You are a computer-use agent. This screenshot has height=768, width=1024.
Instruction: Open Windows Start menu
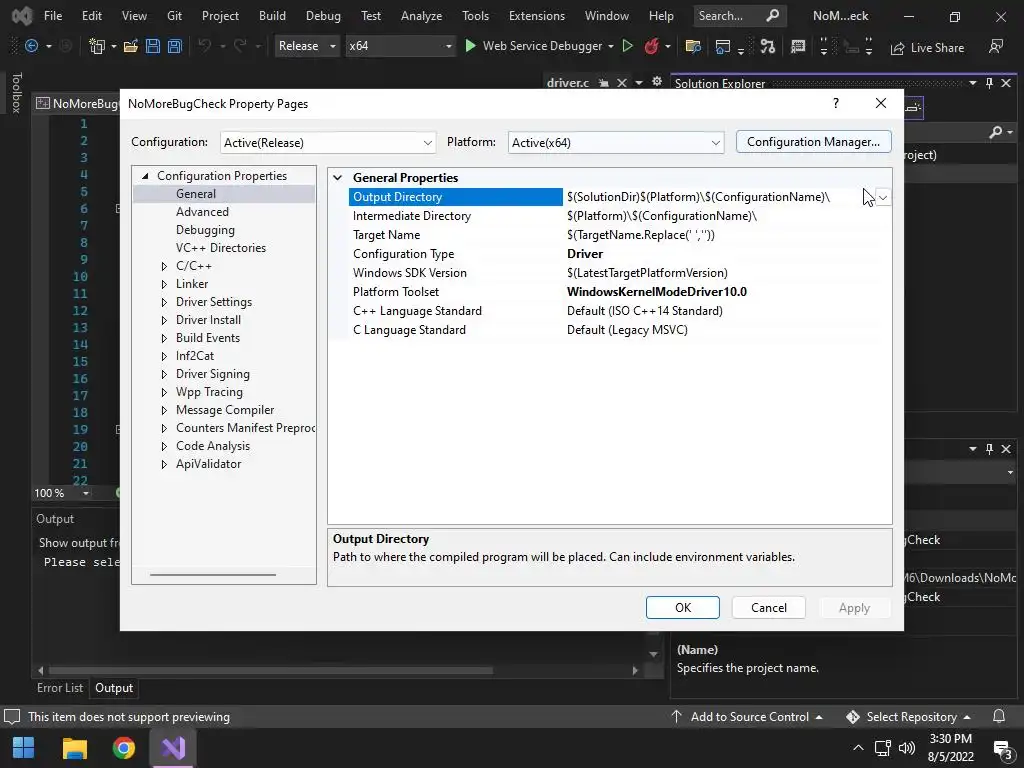tap(24, 748)
